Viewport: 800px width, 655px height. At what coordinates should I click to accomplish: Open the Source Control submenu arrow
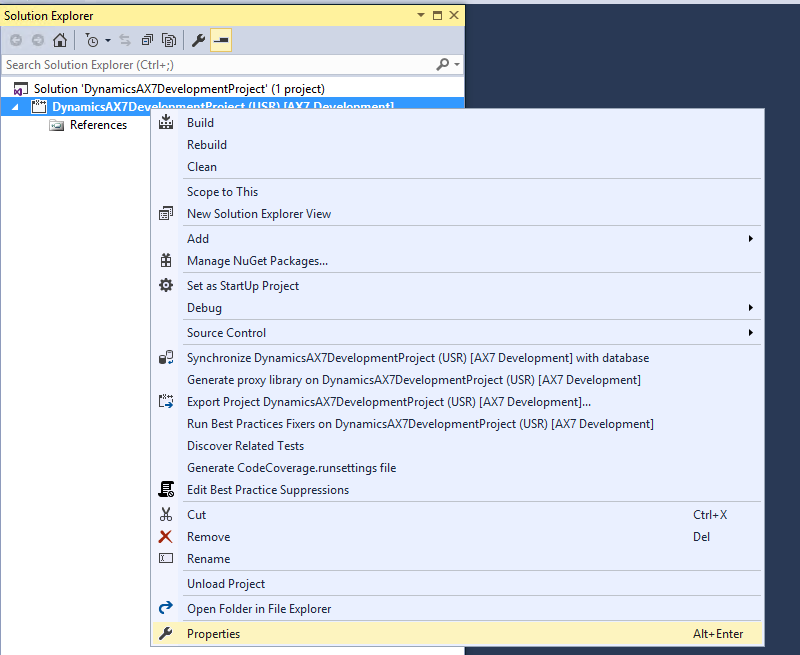[750, 333]
